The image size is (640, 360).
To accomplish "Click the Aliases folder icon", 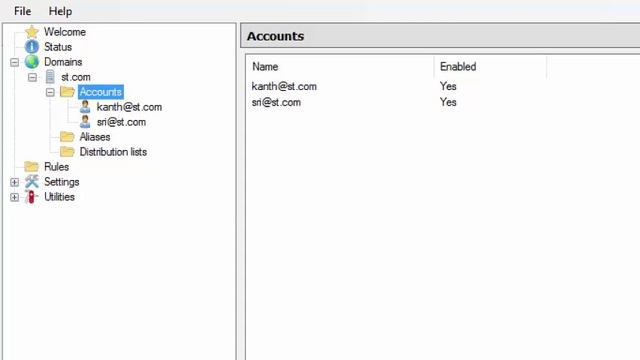I will [x=67, y=137].
